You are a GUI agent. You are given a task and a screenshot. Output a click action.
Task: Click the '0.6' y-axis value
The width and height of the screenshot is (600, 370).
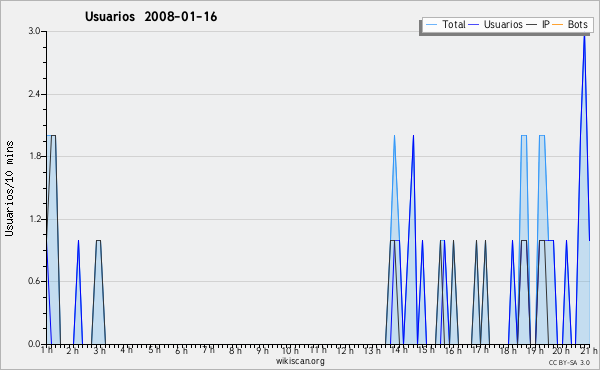point(34,281)
